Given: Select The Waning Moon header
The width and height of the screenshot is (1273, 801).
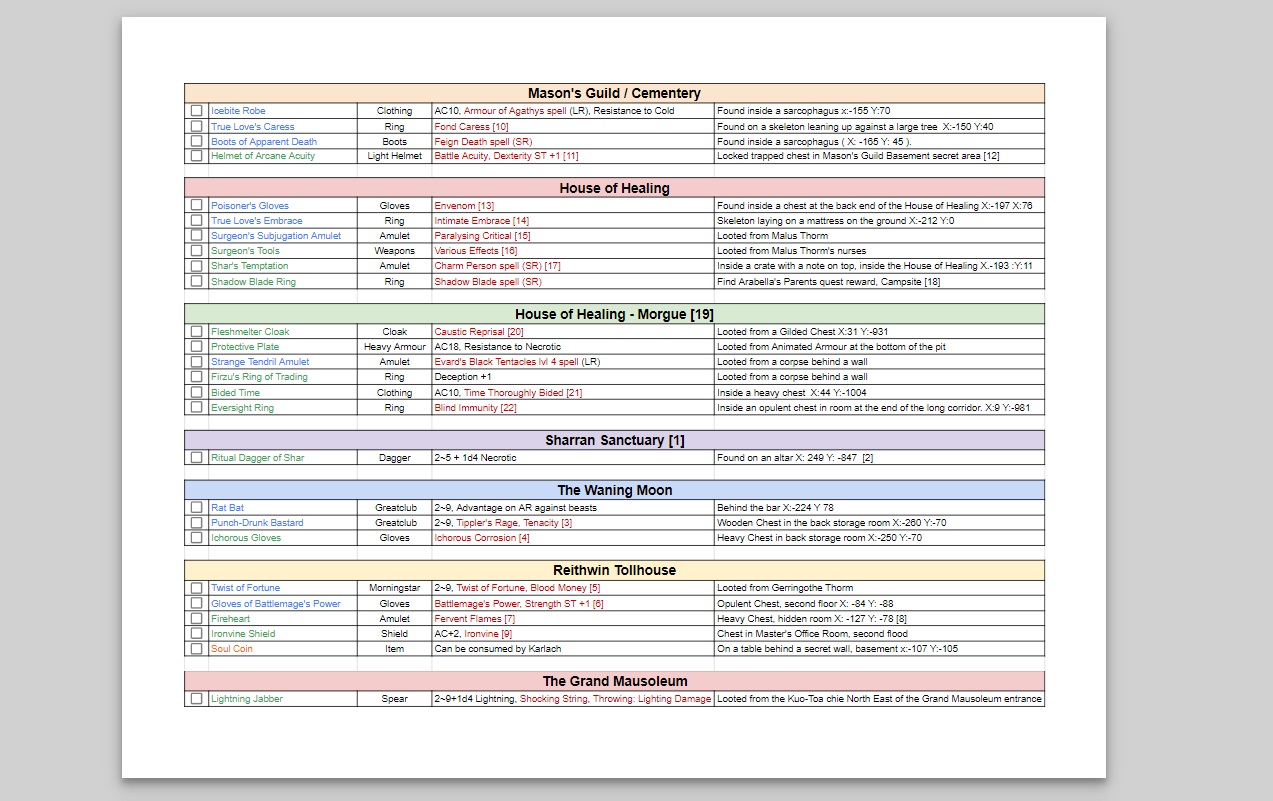Looking at the screenshot, I should [x=614, y=490].
